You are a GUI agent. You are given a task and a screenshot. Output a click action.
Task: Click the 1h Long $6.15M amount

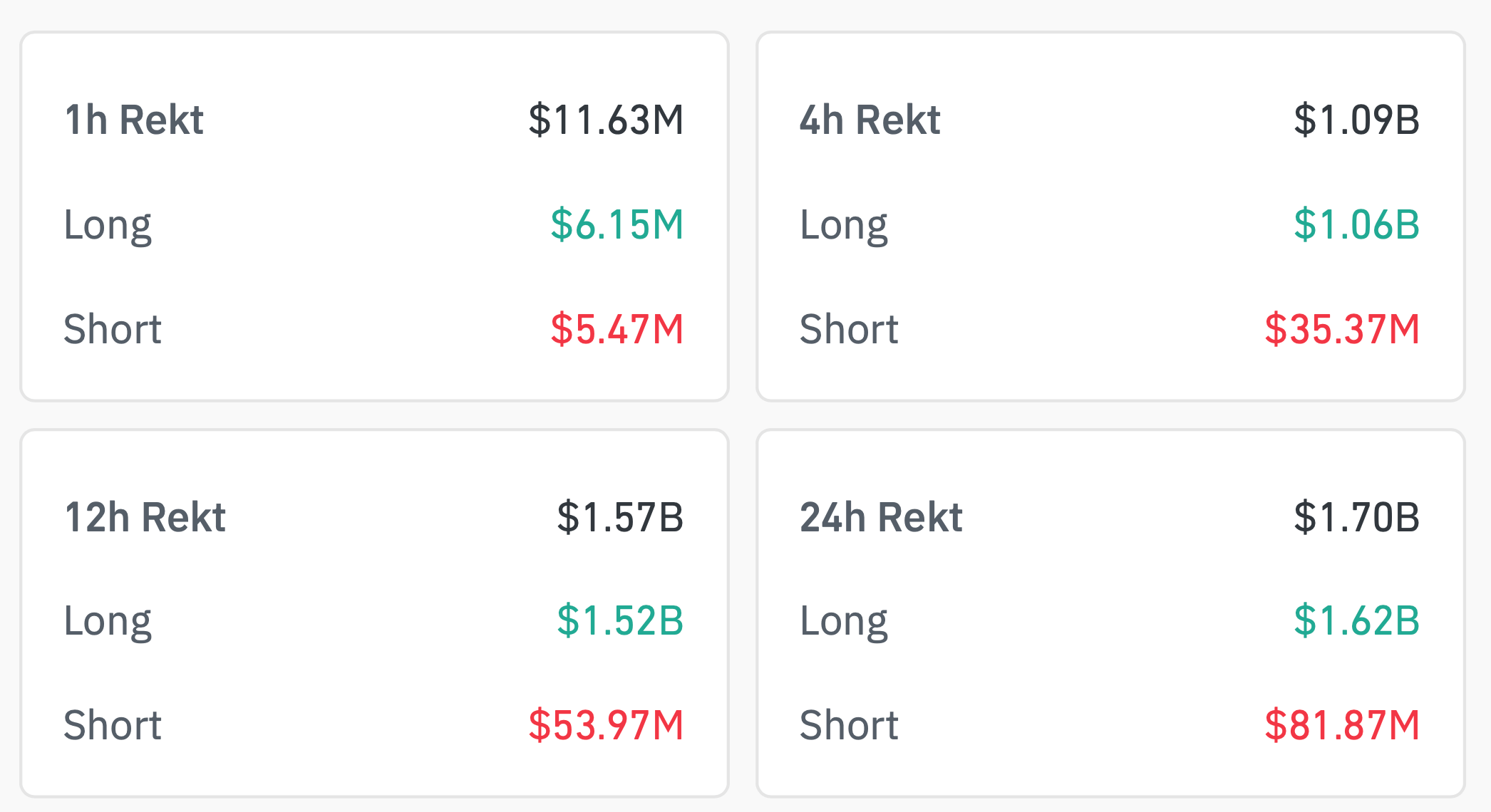[x=617, y=224]
